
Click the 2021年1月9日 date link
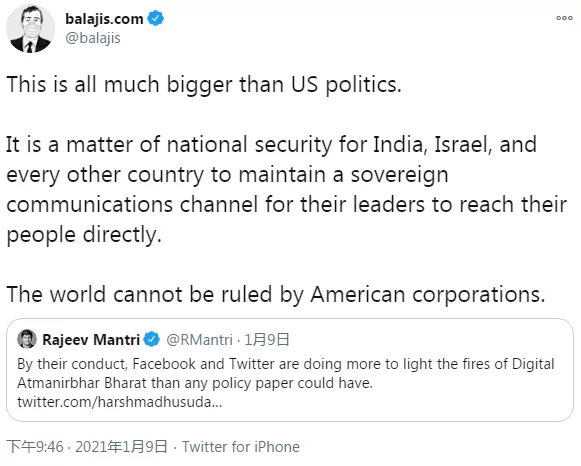121,447
